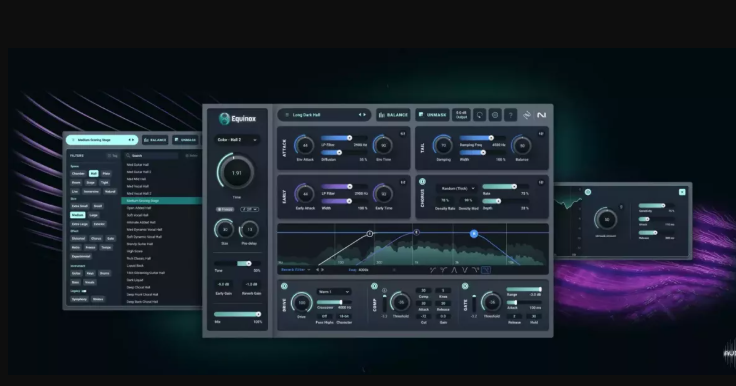Select the High Score preset

pyautogui.click(x=135, y=251)
